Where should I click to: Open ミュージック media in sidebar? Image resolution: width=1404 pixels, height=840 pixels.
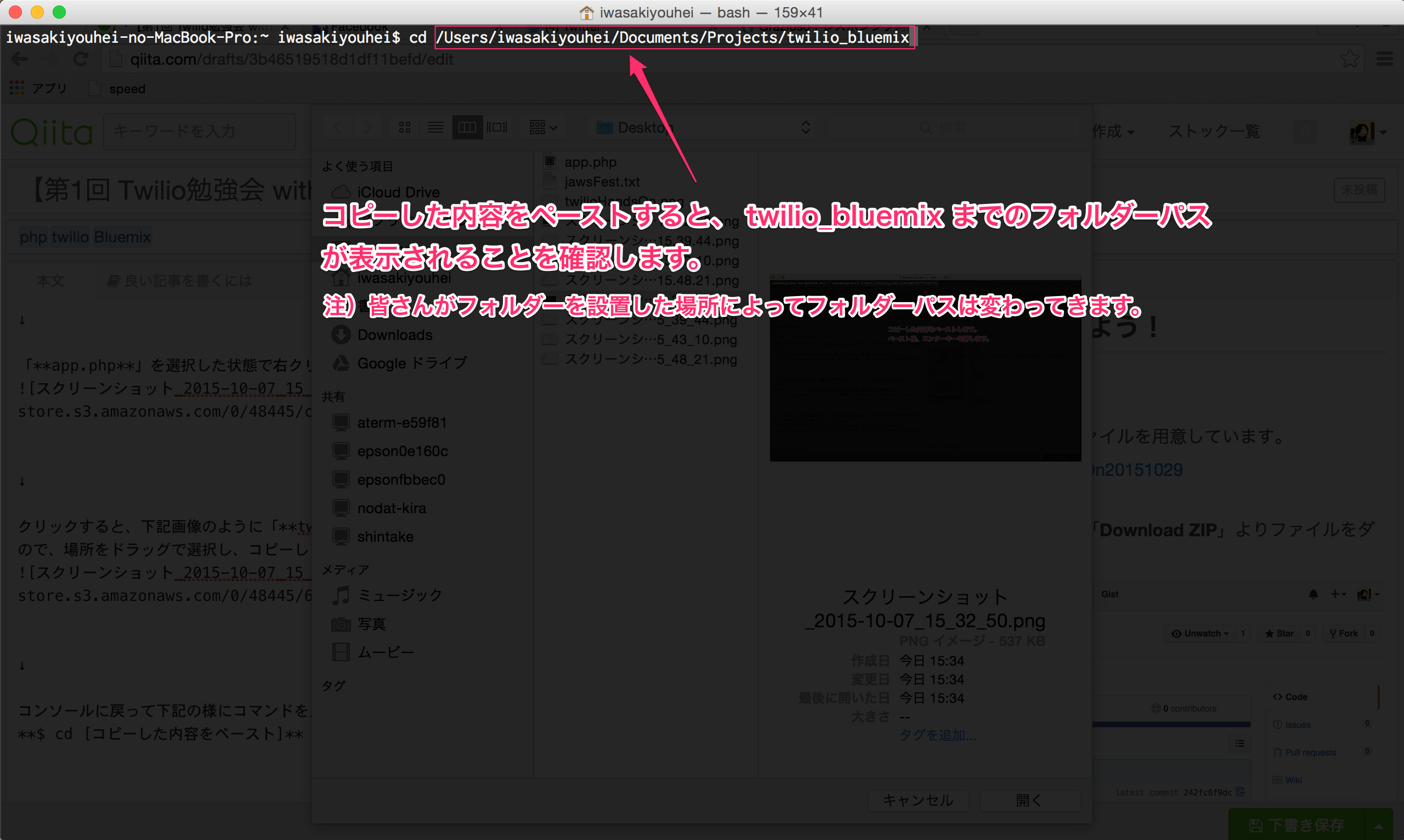click(x=387, y=595)
